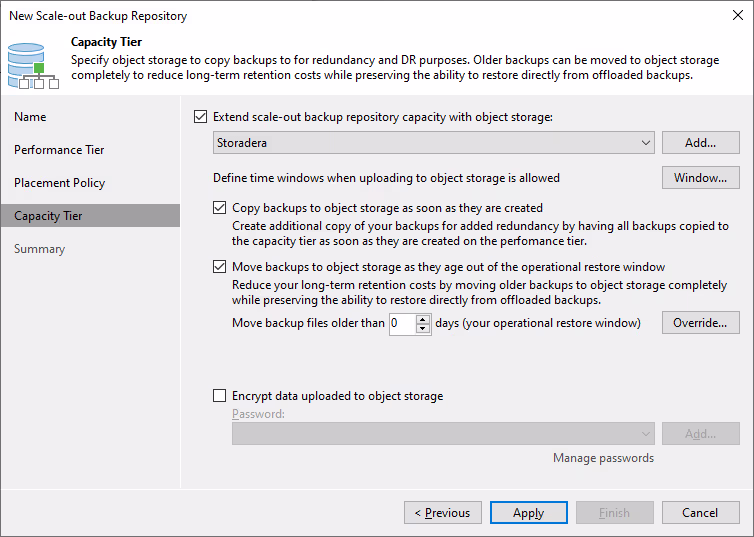Decrease the days value with down arrow
Screen dimensions: 754x537
point(423,329)
